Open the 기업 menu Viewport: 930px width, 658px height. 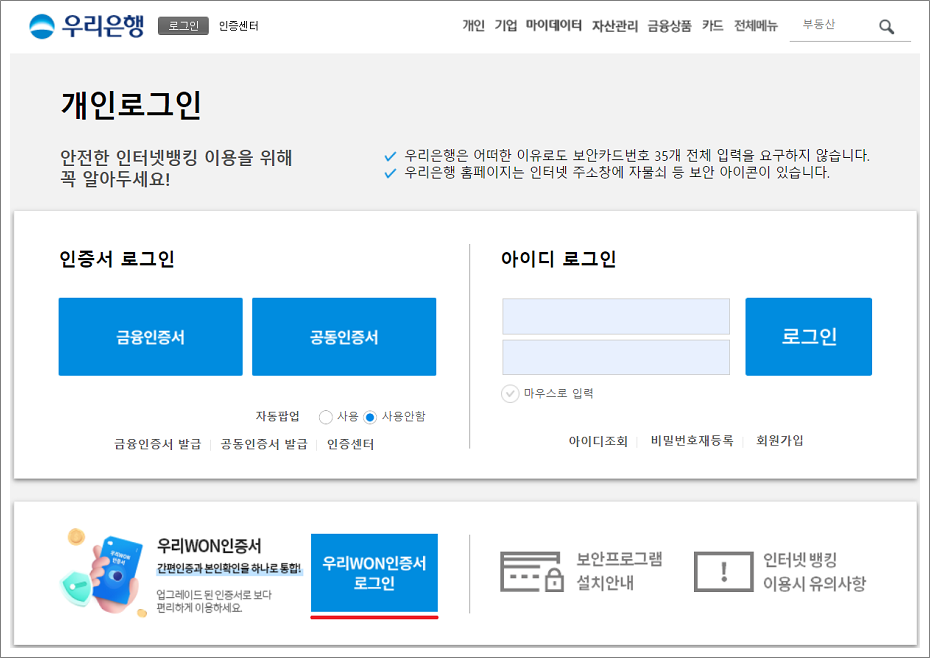tap(506, 26)
